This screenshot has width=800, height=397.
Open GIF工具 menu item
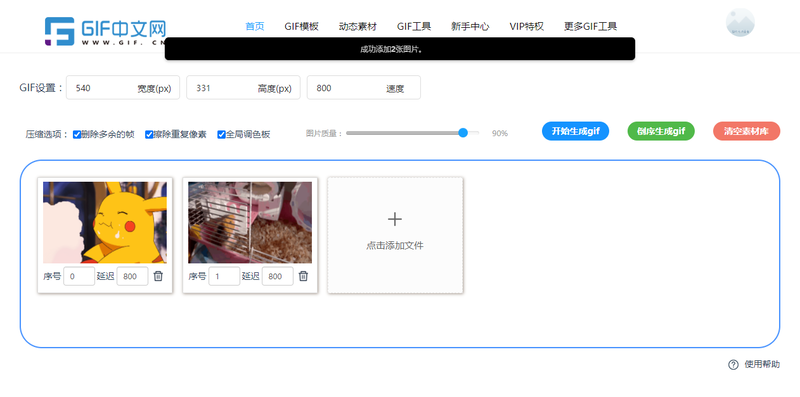click(x=414, y=27)
